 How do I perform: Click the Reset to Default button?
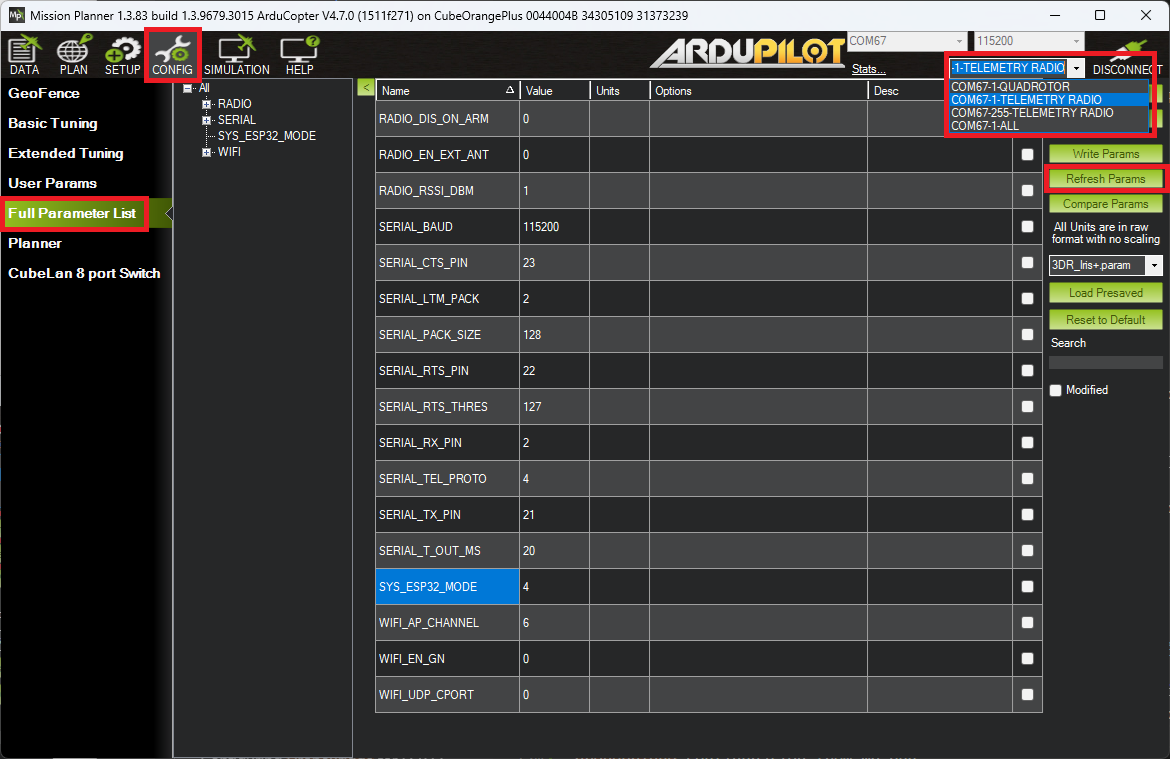click(x=1105, y=319)
